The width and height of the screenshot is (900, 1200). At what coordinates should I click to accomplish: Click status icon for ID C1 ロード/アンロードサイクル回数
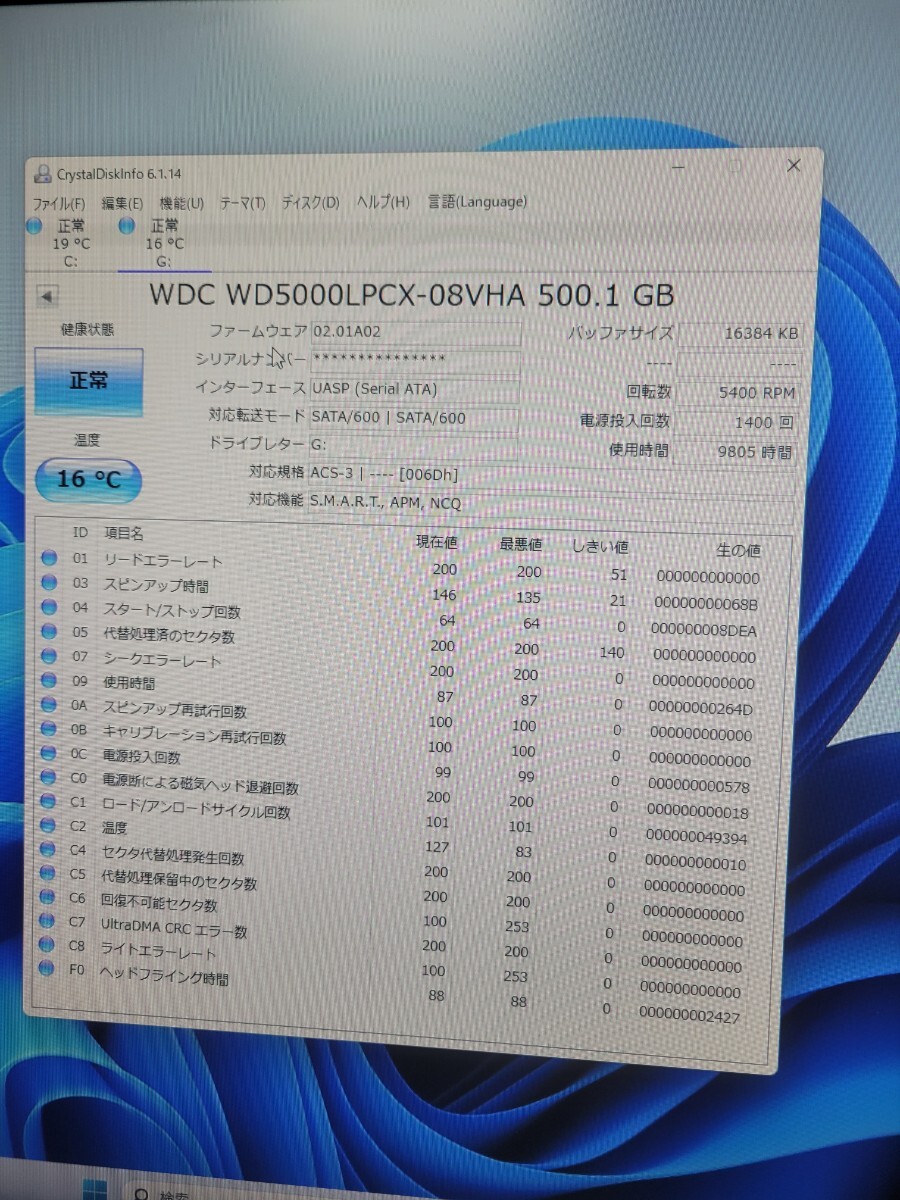[x=48, y=801]
